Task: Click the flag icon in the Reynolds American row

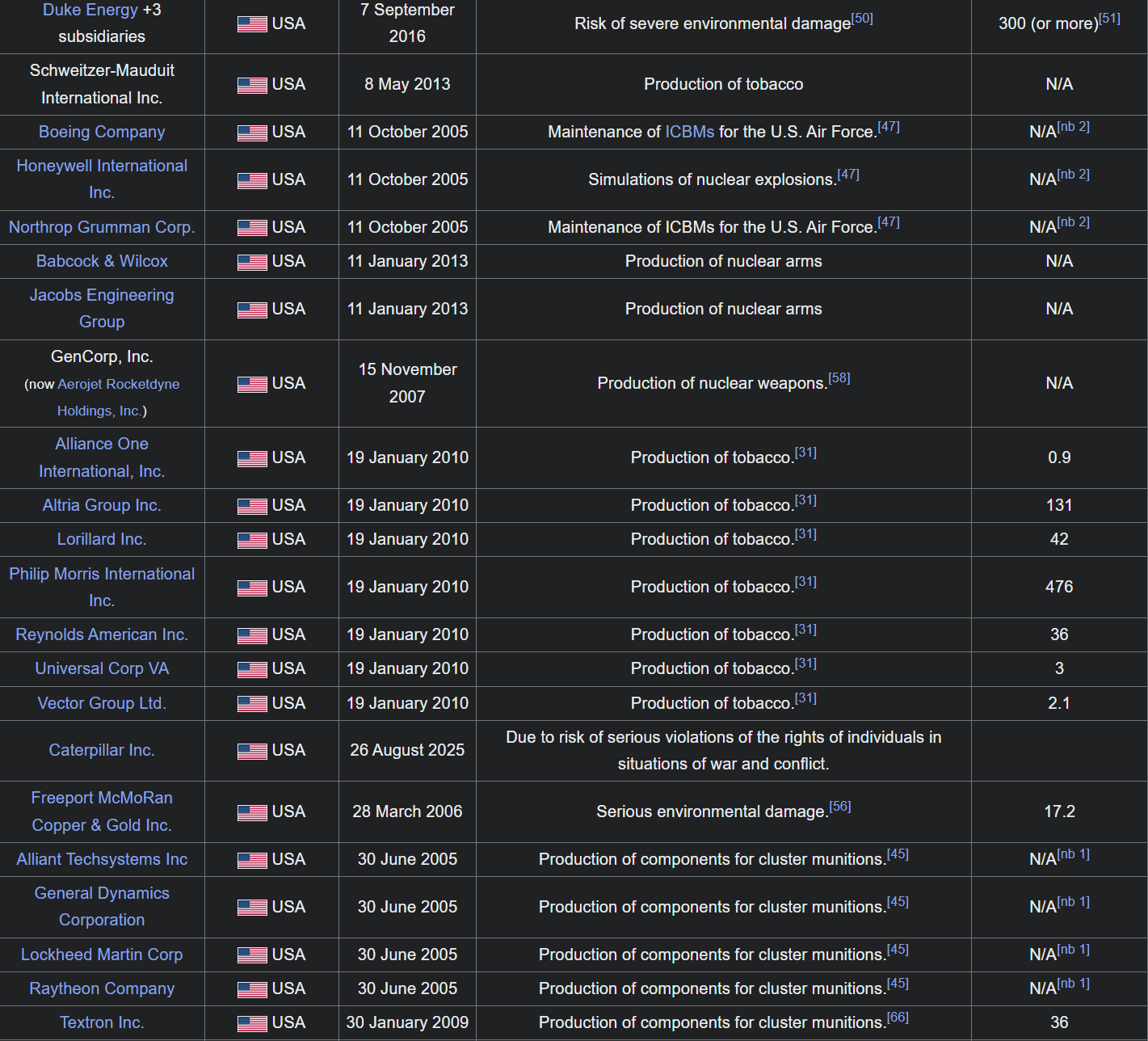Action: point(252,635)
